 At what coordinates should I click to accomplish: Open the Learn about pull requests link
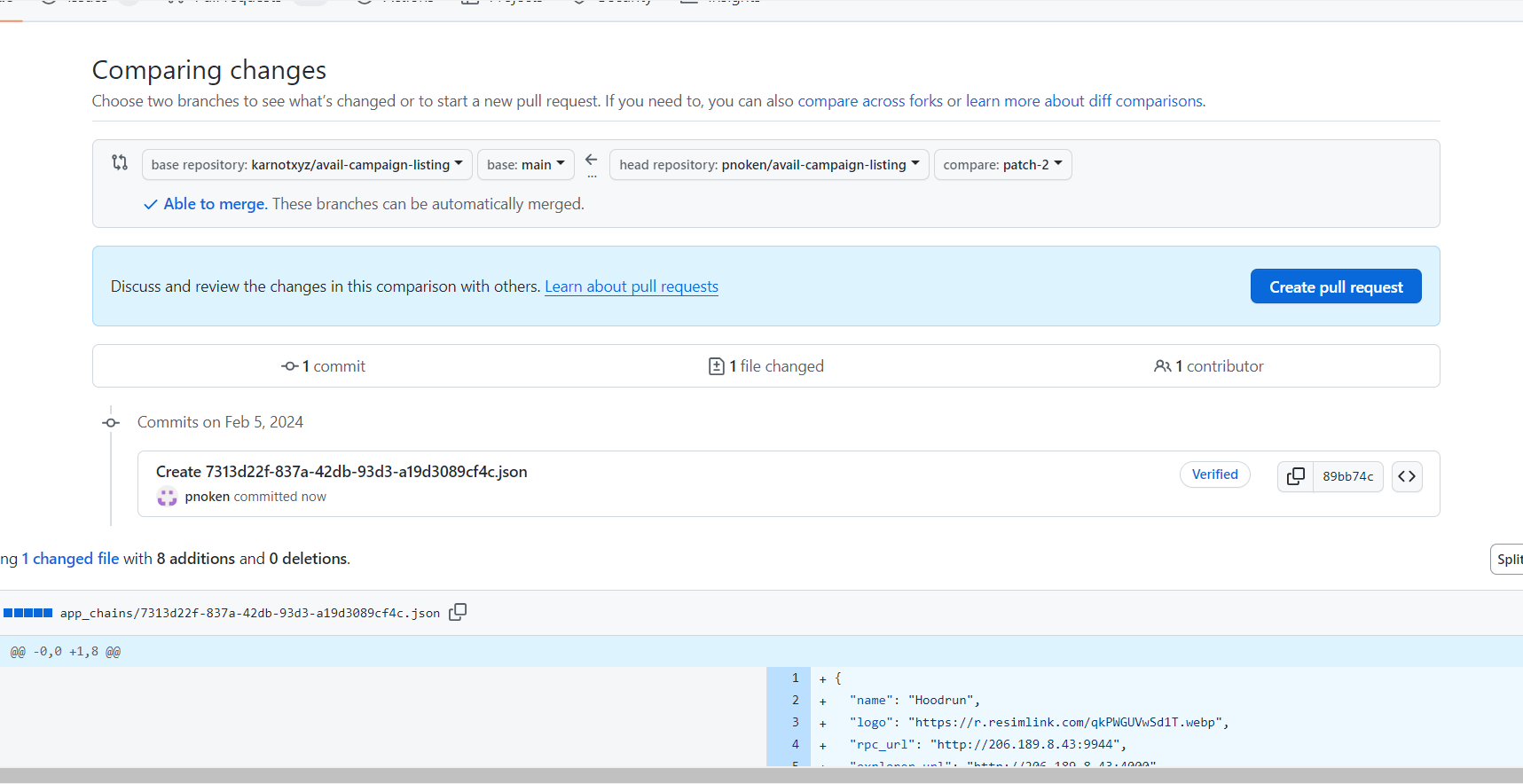tap(632, 286)
